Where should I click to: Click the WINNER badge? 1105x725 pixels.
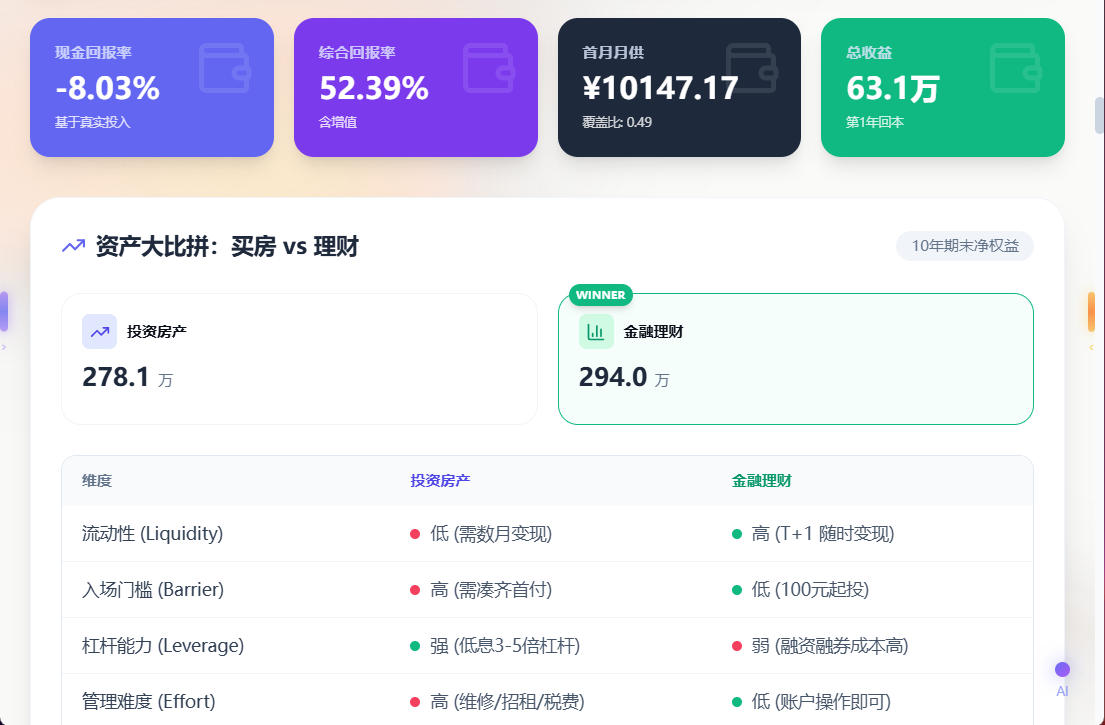click(600, 295)
